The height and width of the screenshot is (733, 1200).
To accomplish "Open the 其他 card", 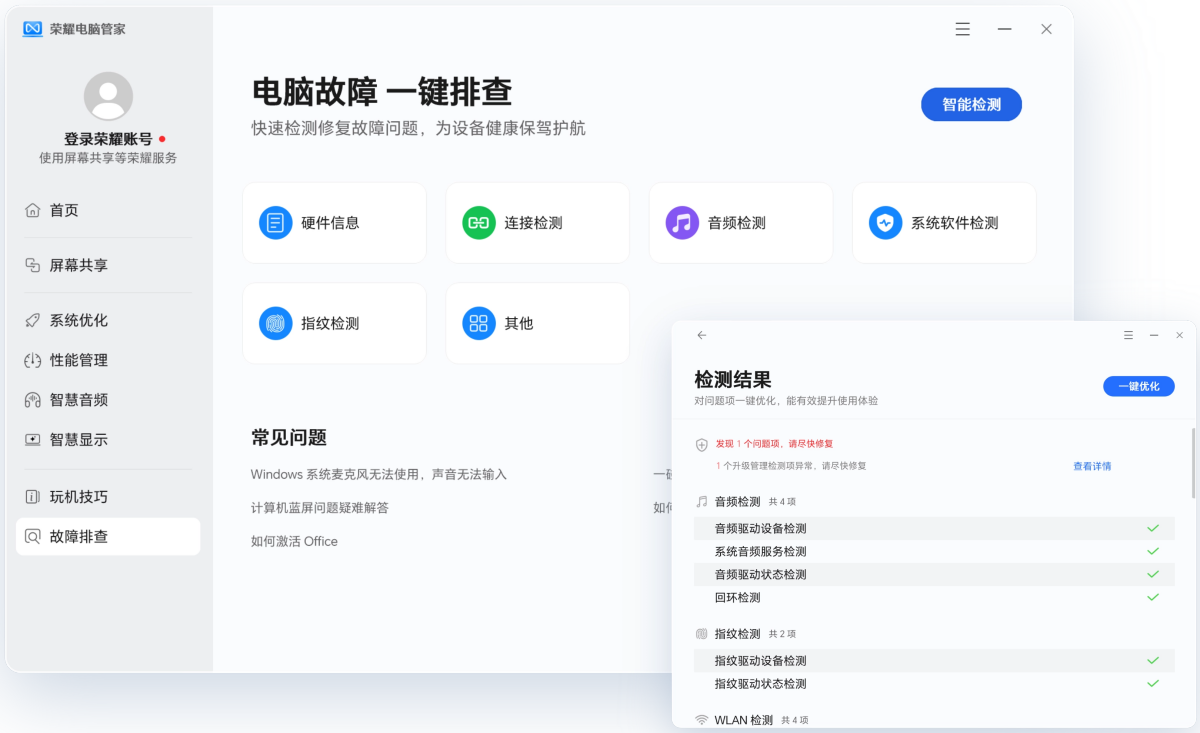I will click(537, 323).
